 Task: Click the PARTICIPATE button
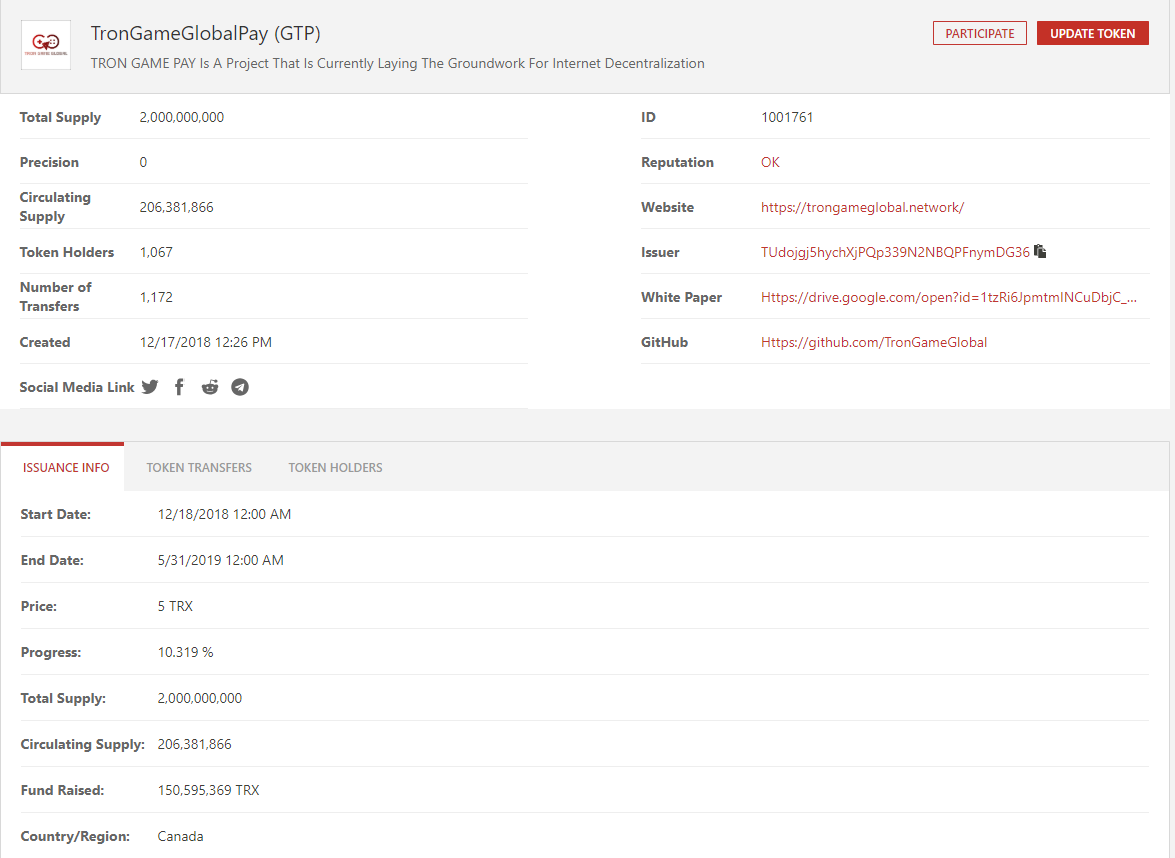tap(979, 33)
